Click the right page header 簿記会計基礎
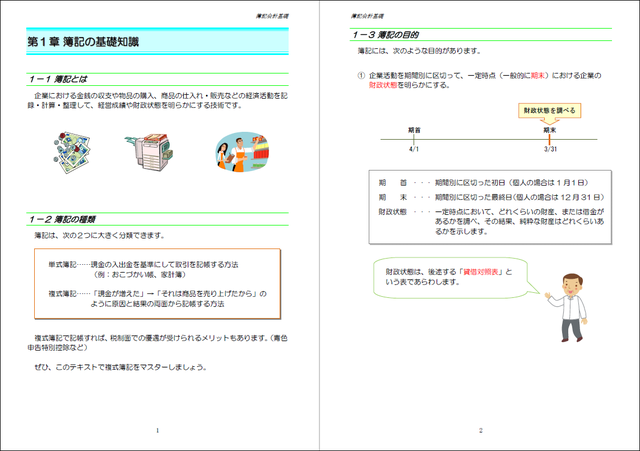Screen dimensions: 640x451 pos(367,16)
